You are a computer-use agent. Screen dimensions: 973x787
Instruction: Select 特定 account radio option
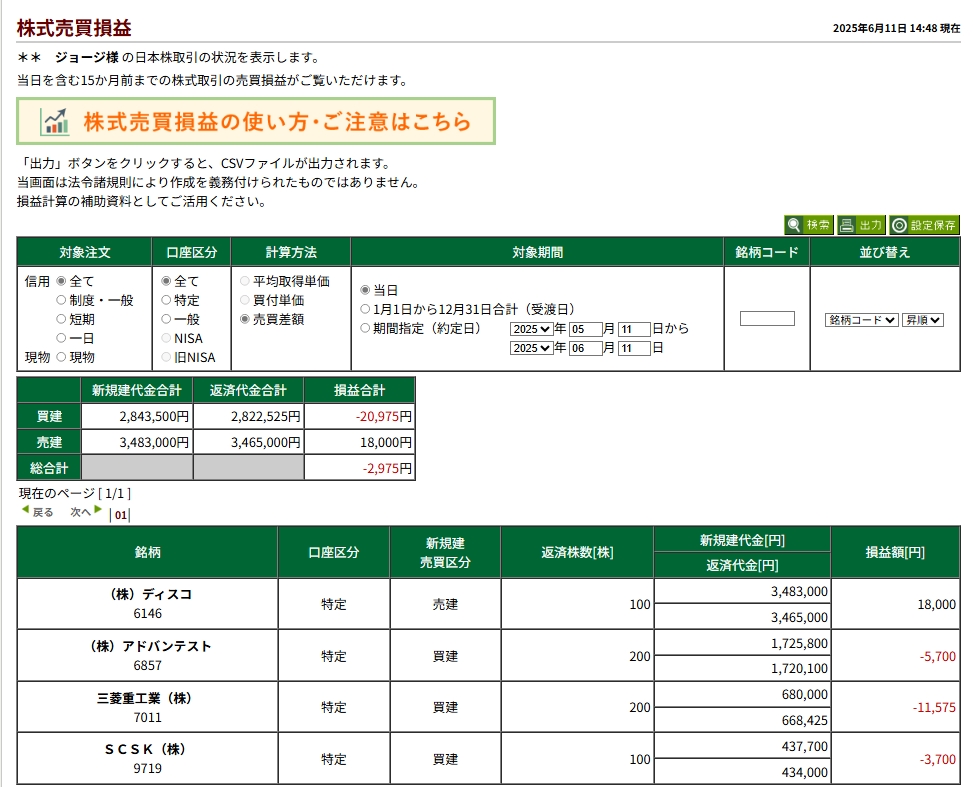coord(166,300)
